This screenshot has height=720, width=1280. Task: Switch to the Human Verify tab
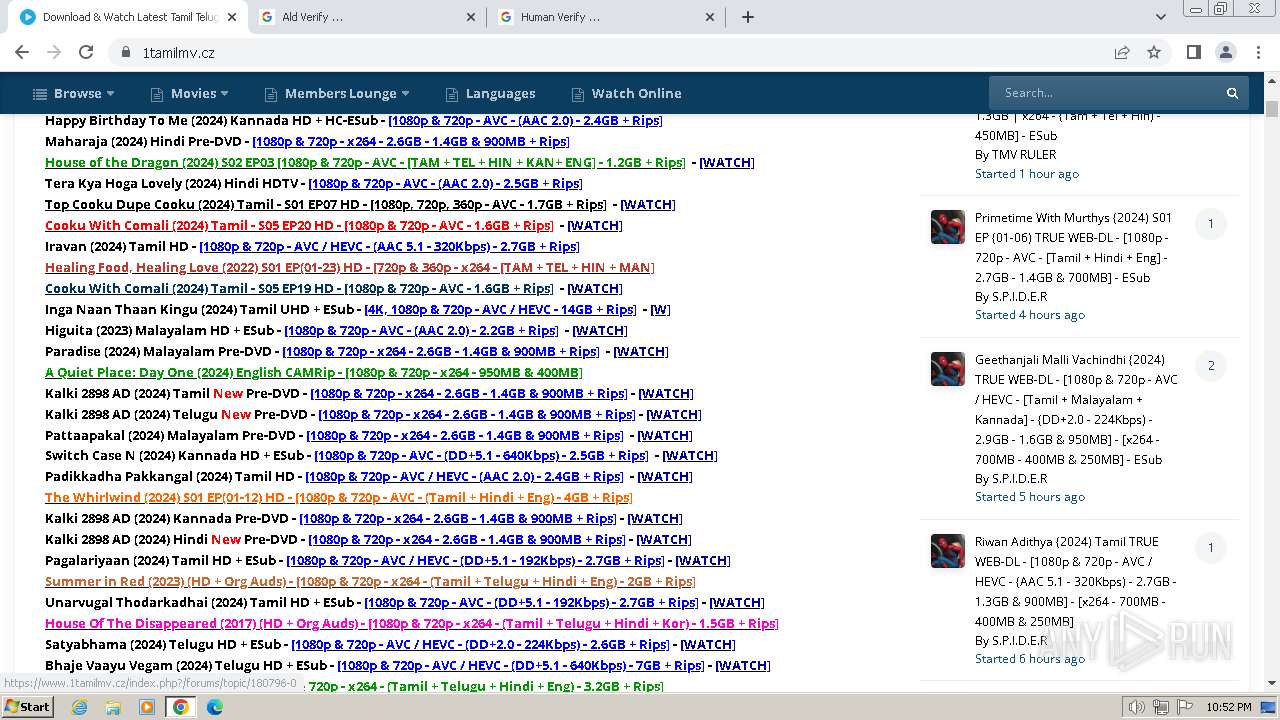click(x=606, y=17)
